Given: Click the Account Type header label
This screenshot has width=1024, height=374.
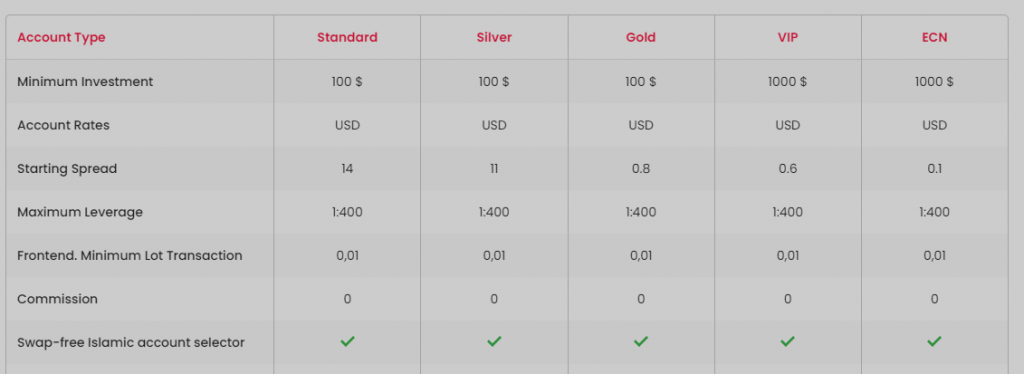Looking at the screenshot, I should click(61, 38).
